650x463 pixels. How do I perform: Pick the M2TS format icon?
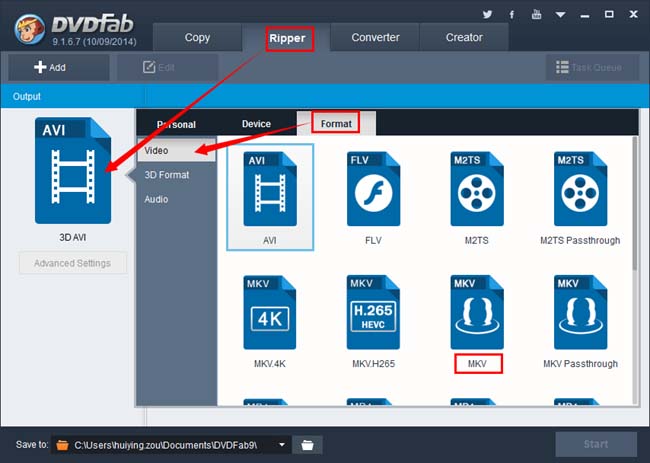(477, 189)
